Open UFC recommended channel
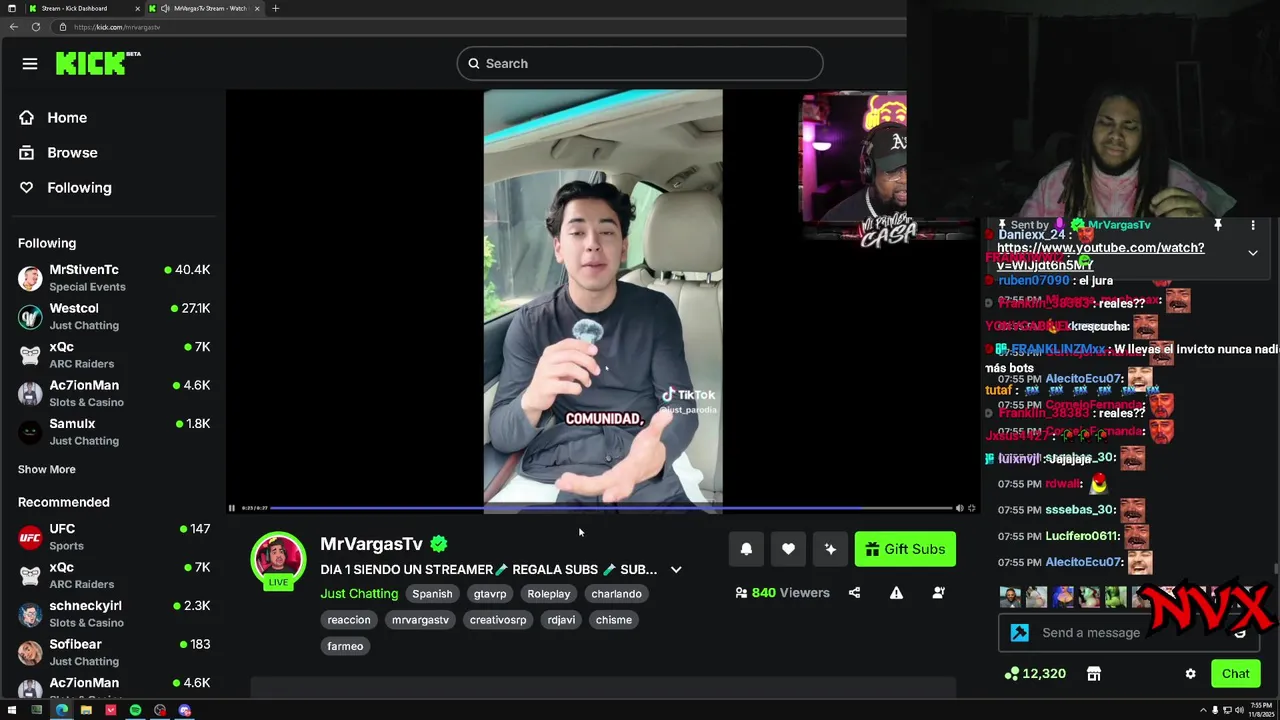This screenshot has height=720, width=1280. pos(113,537)
